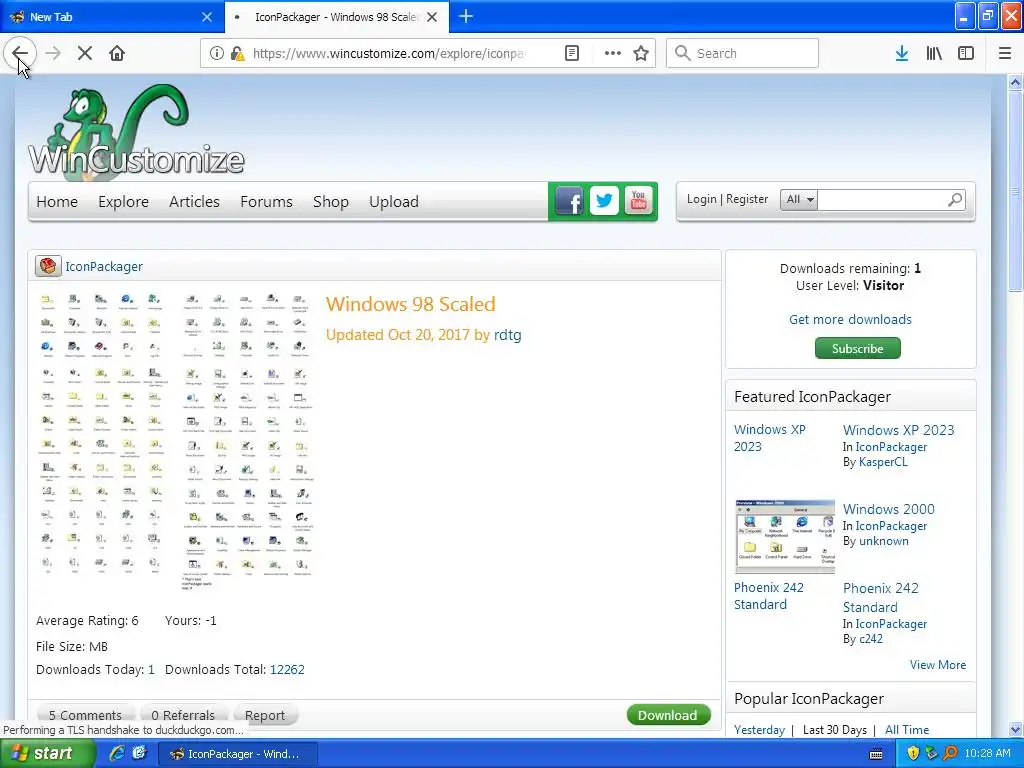Open the 5 Comments button
This screenshot has width=1024, height=768.
click(85, 715)
